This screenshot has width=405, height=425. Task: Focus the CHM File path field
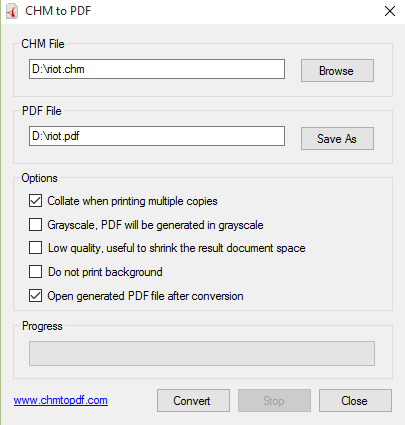[157, 69]
